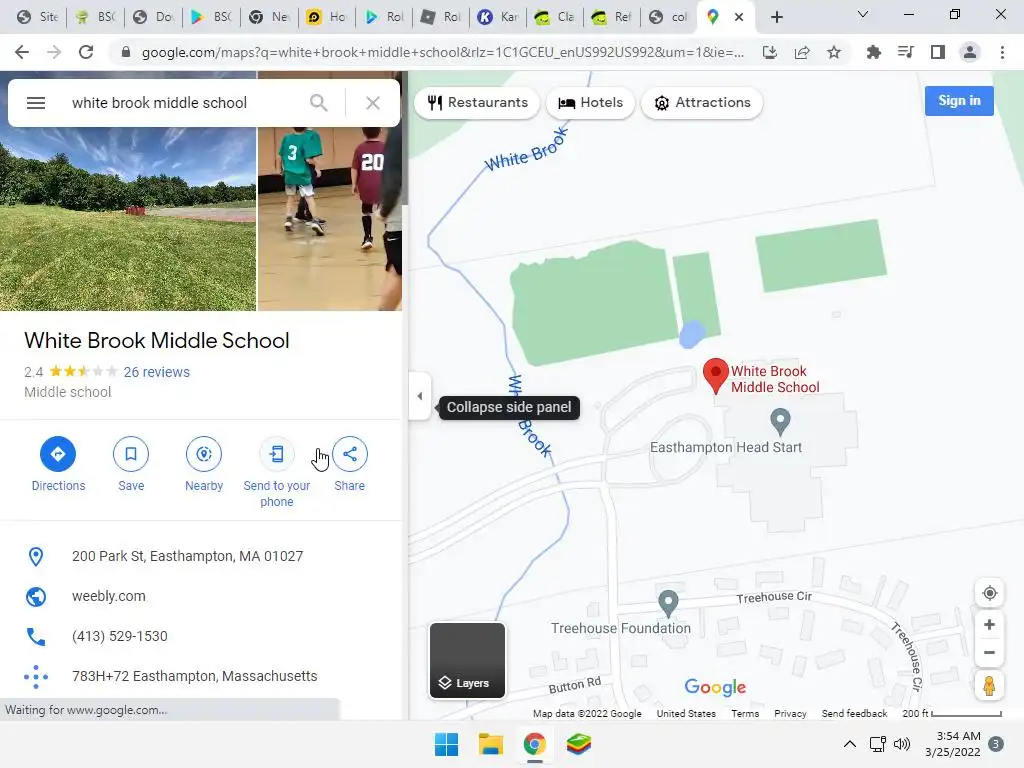1024x768 pixels.
Task: Sign in to Google account
Action: pyautogui.click(x=959, y=101)
